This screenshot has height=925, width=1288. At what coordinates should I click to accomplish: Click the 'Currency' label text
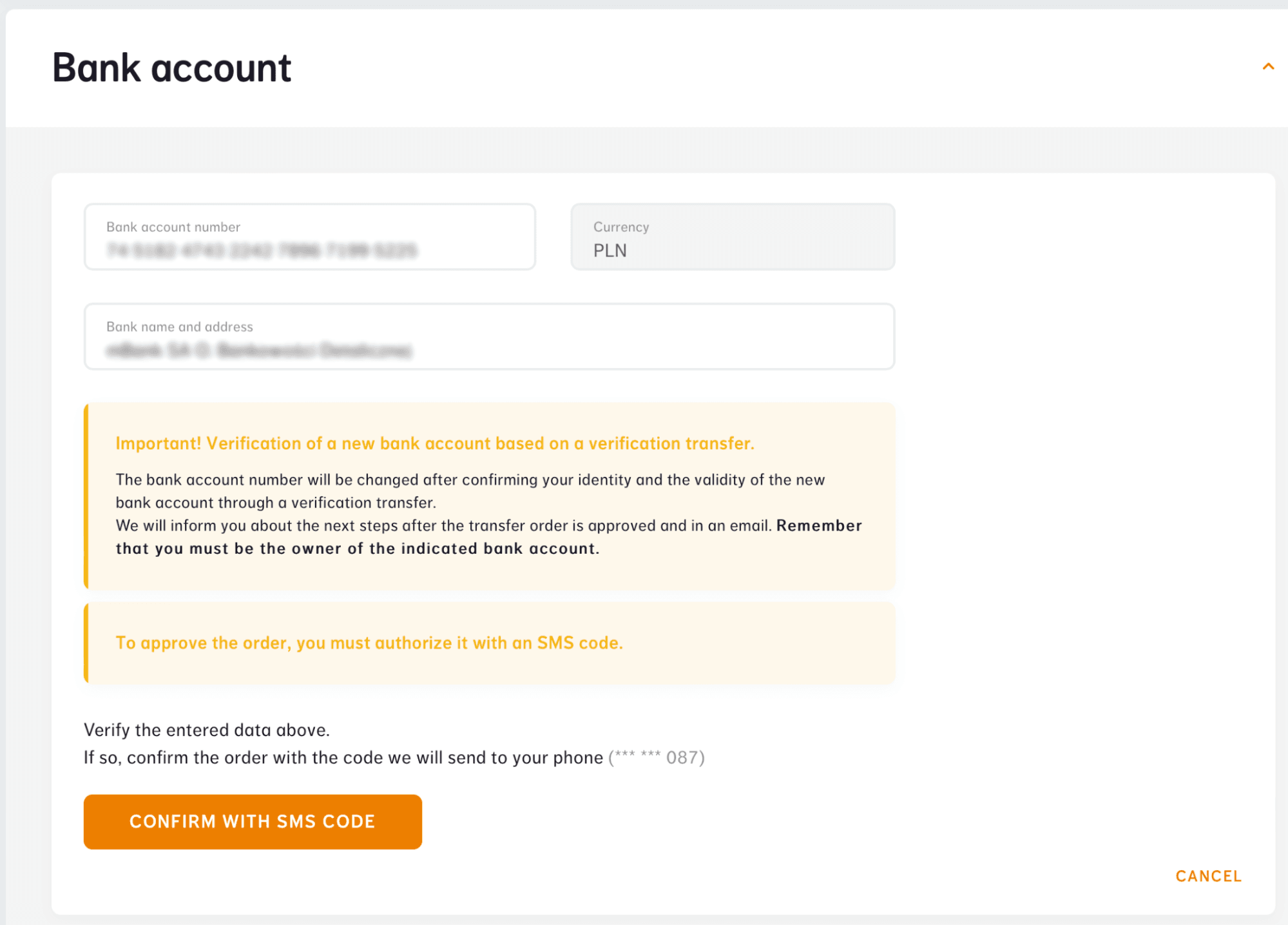tap(620, 227)
